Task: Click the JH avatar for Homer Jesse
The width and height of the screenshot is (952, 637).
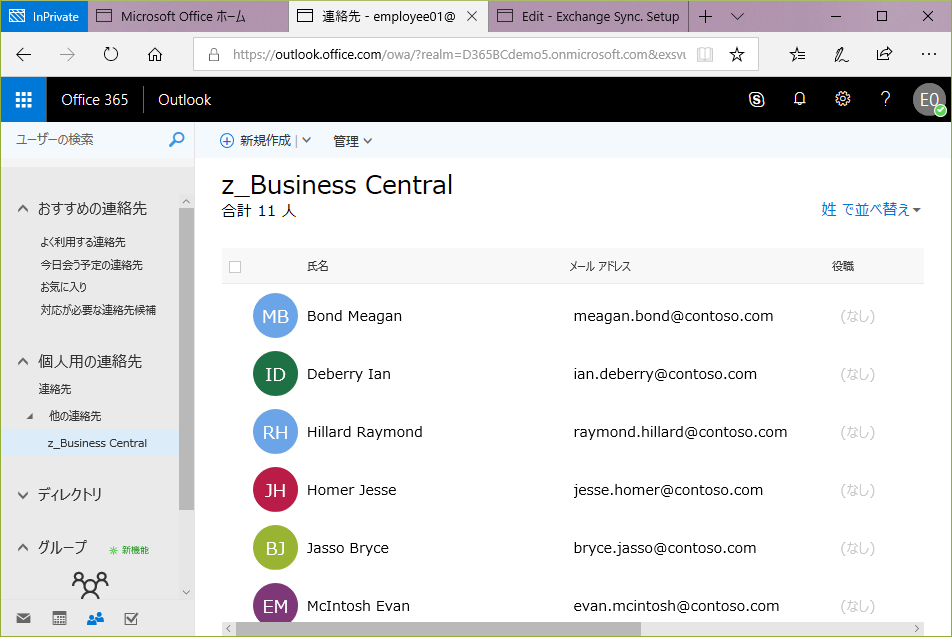Action: [x=275, y=489]
